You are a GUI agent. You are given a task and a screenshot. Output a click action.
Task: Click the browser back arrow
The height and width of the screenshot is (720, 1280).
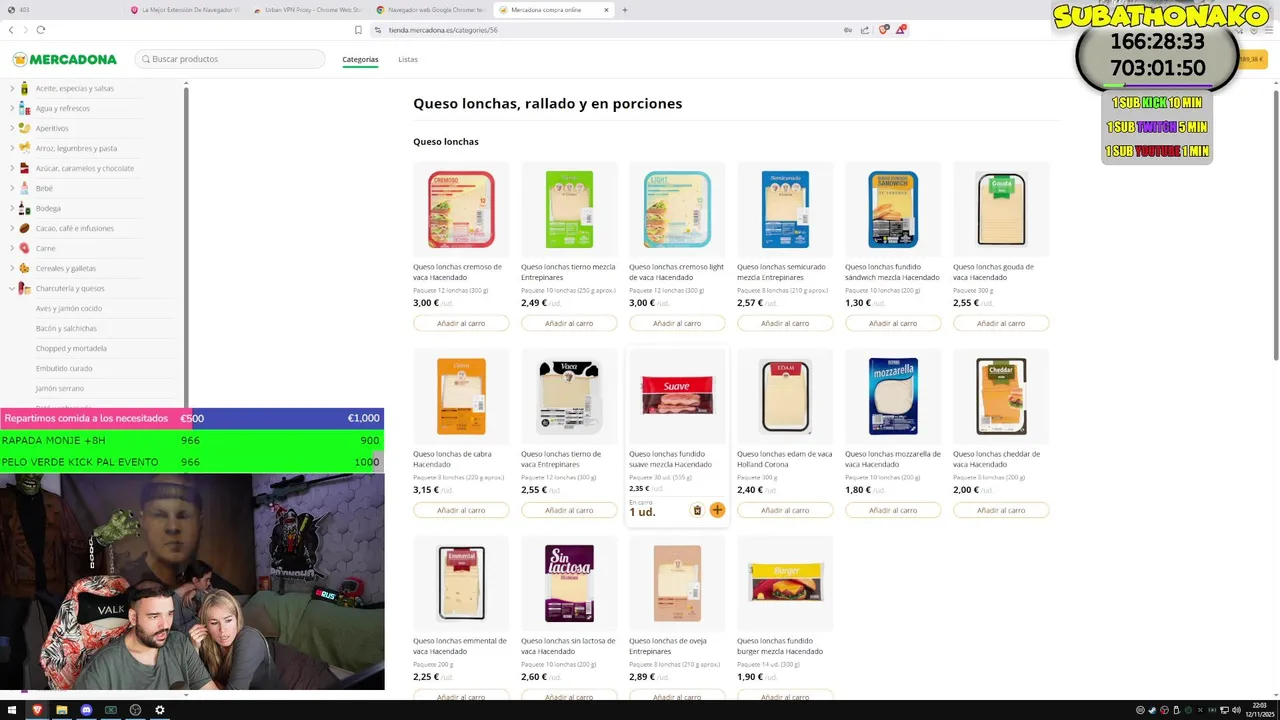11,30
